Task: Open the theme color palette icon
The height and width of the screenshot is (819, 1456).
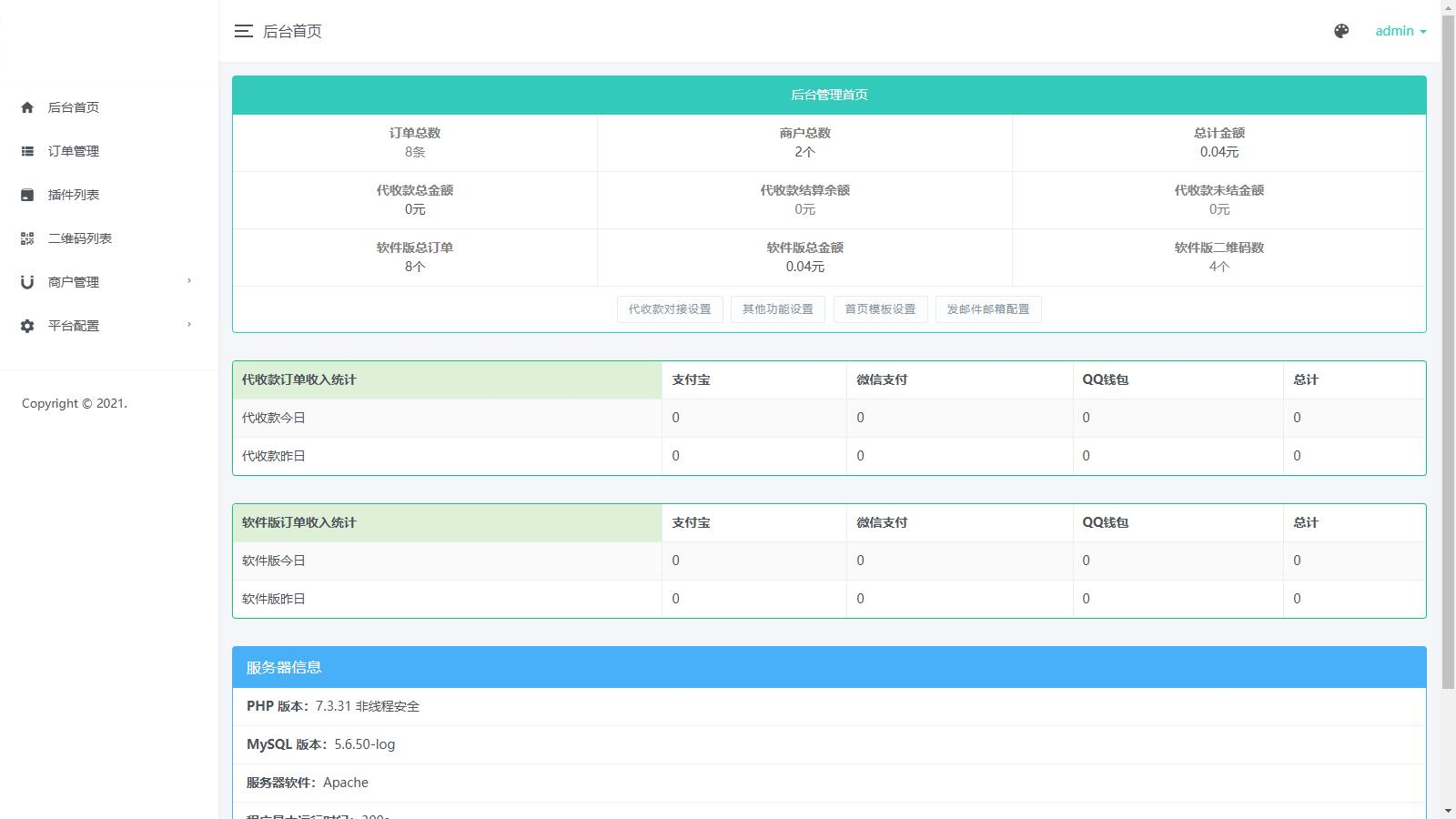Action: (x=1341, y=31)
